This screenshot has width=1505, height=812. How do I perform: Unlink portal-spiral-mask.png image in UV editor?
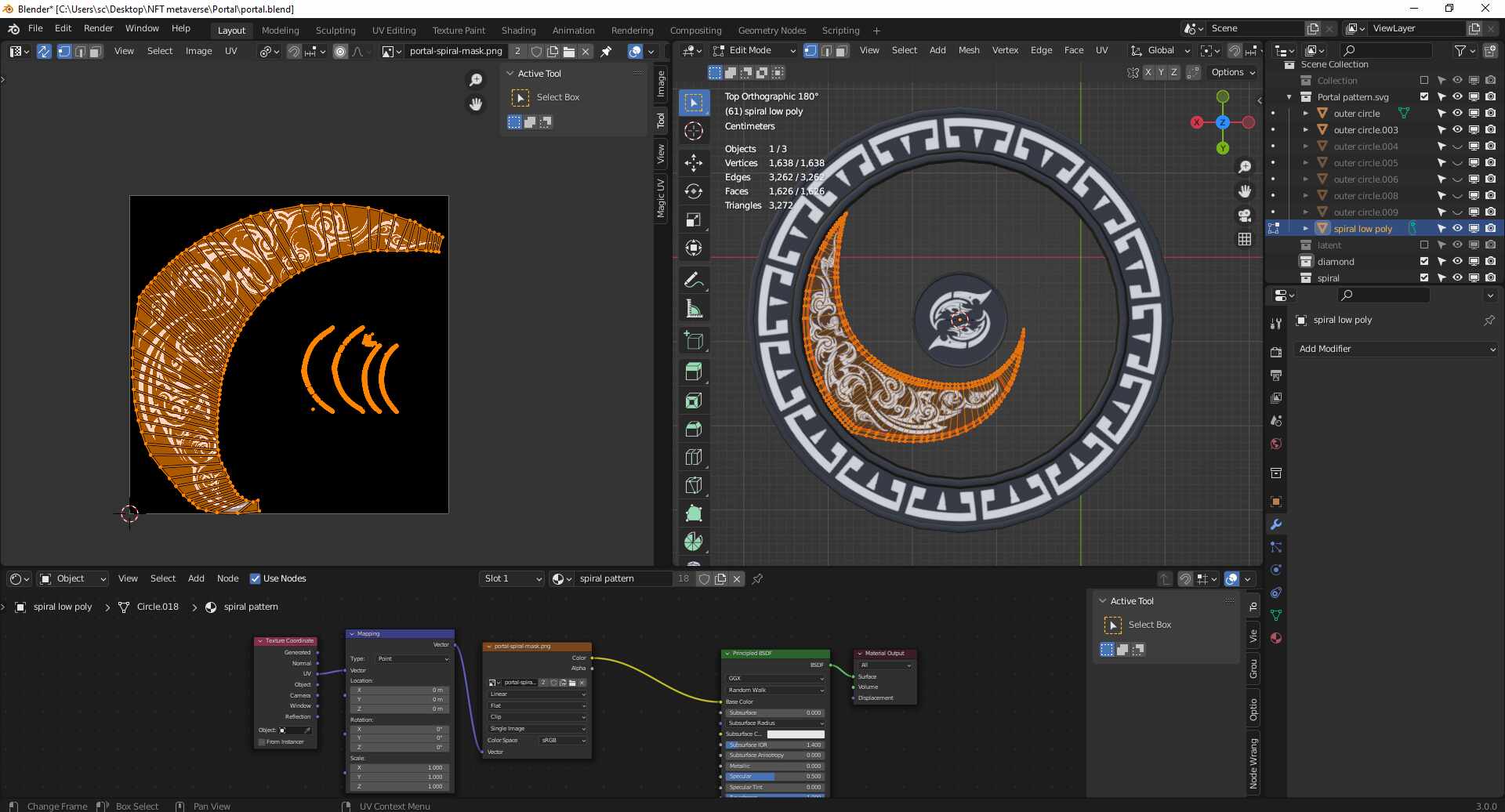pyautogui.click(x=586, y=52)
